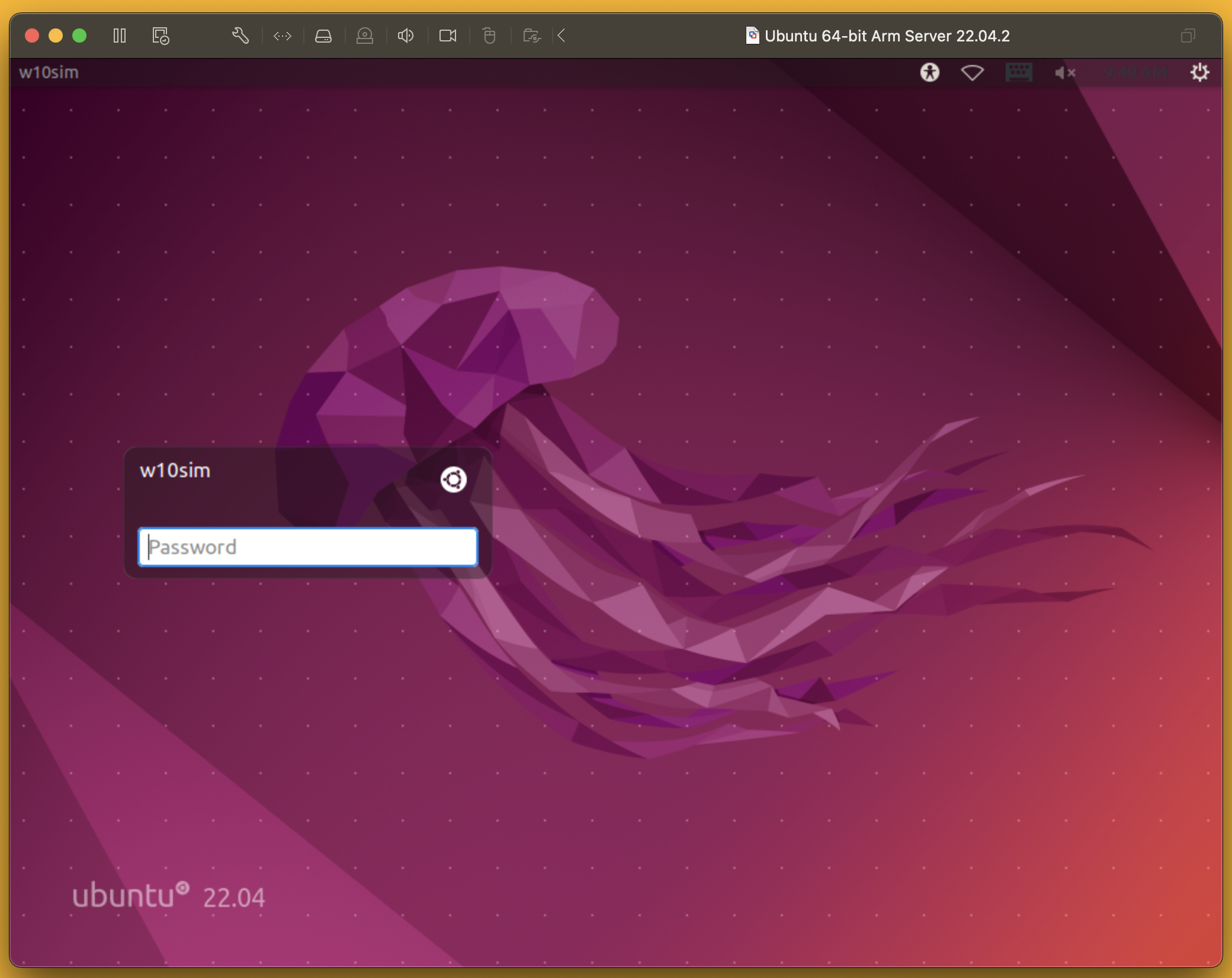Click the camera device icon
Screen dimensions: 1232x978
448,36
